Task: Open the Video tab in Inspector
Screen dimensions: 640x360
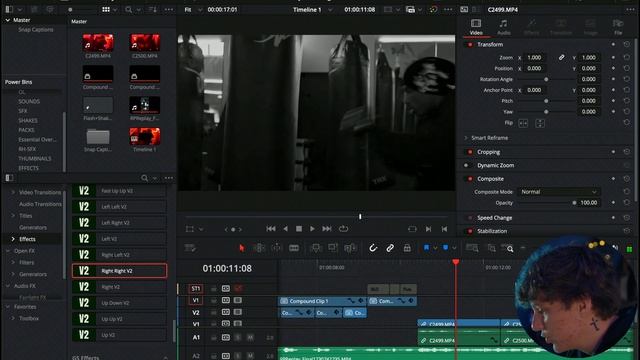Action: [476, 27]
